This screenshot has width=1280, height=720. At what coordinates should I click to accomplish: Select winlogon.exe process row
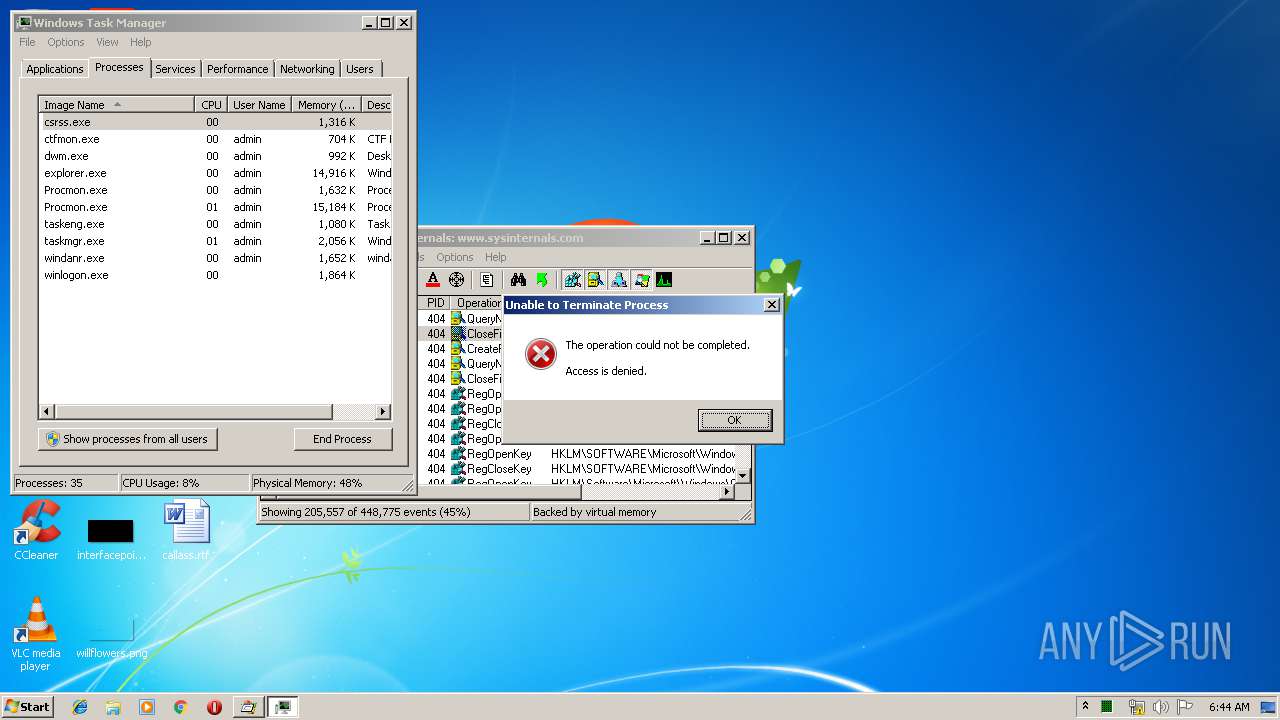[x=215, y=275]
